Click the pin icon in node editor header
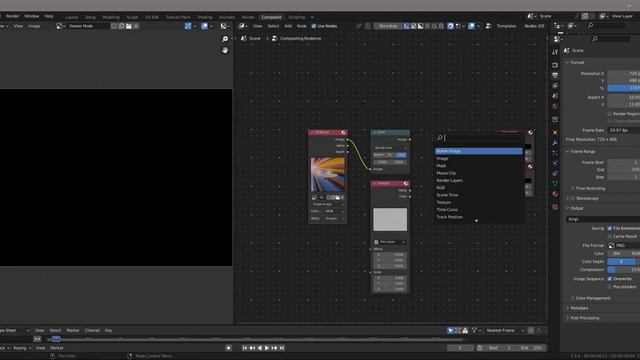Screen dimensions: 640x360 [359, 26]
